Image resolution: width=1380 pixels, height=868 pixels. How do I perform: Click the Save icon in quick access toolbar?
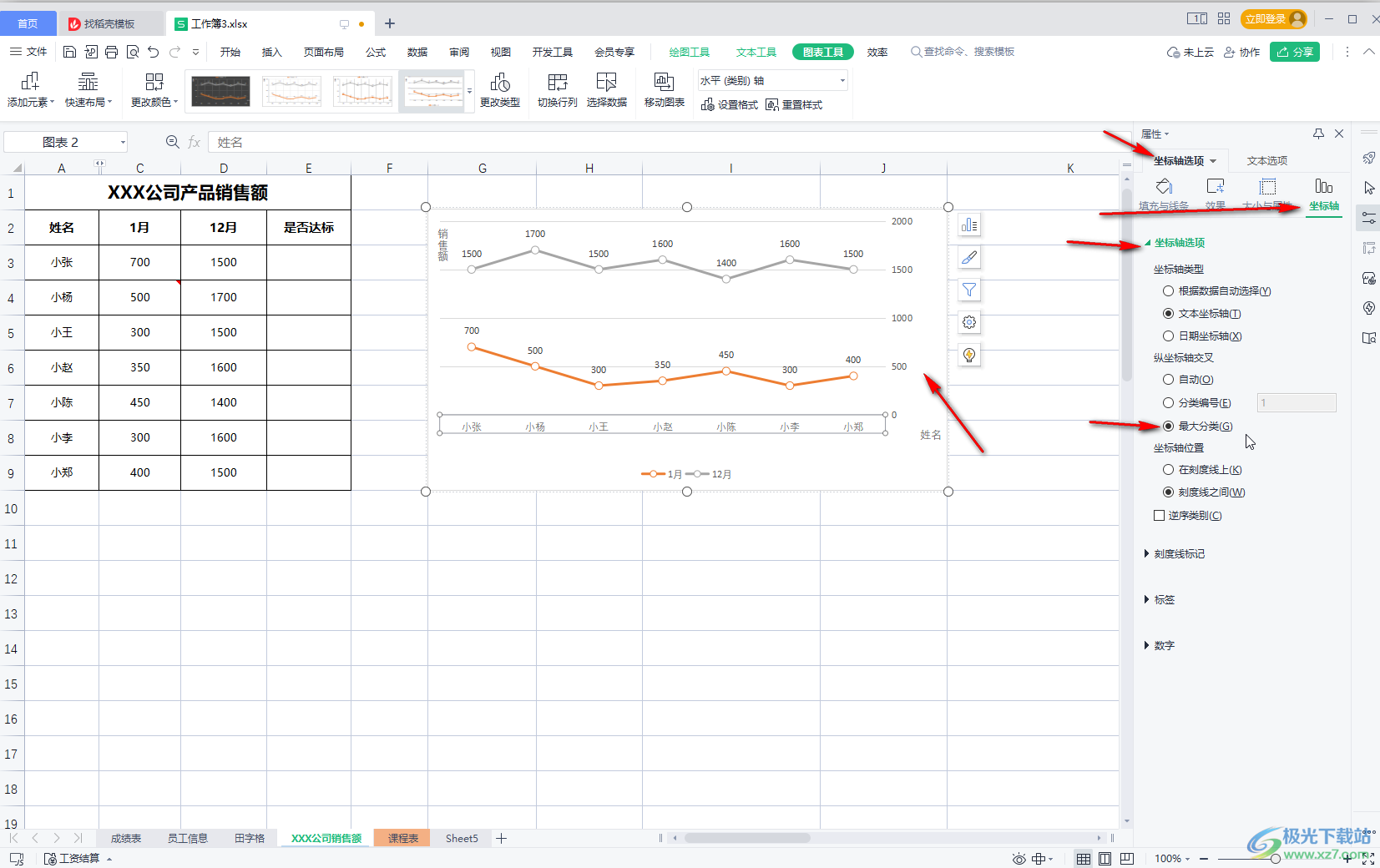tap(69, 52)
